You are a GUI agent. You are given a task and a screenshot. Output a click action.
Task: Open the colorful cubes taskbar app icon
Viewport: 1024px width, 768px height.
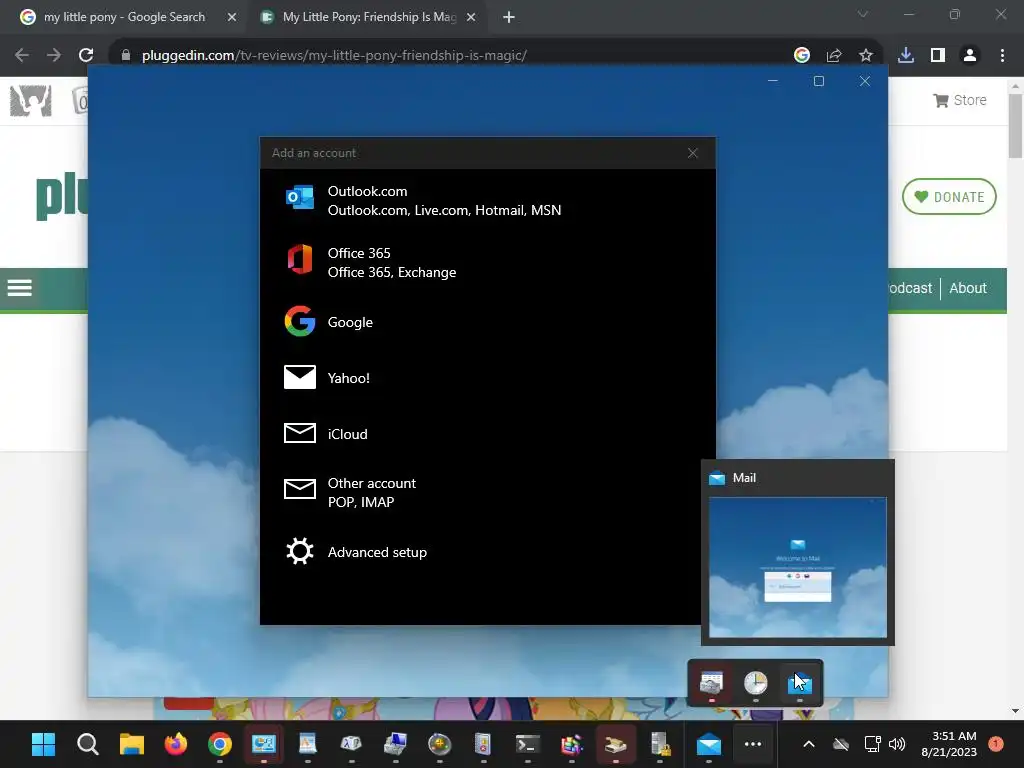tap(571, 744)
